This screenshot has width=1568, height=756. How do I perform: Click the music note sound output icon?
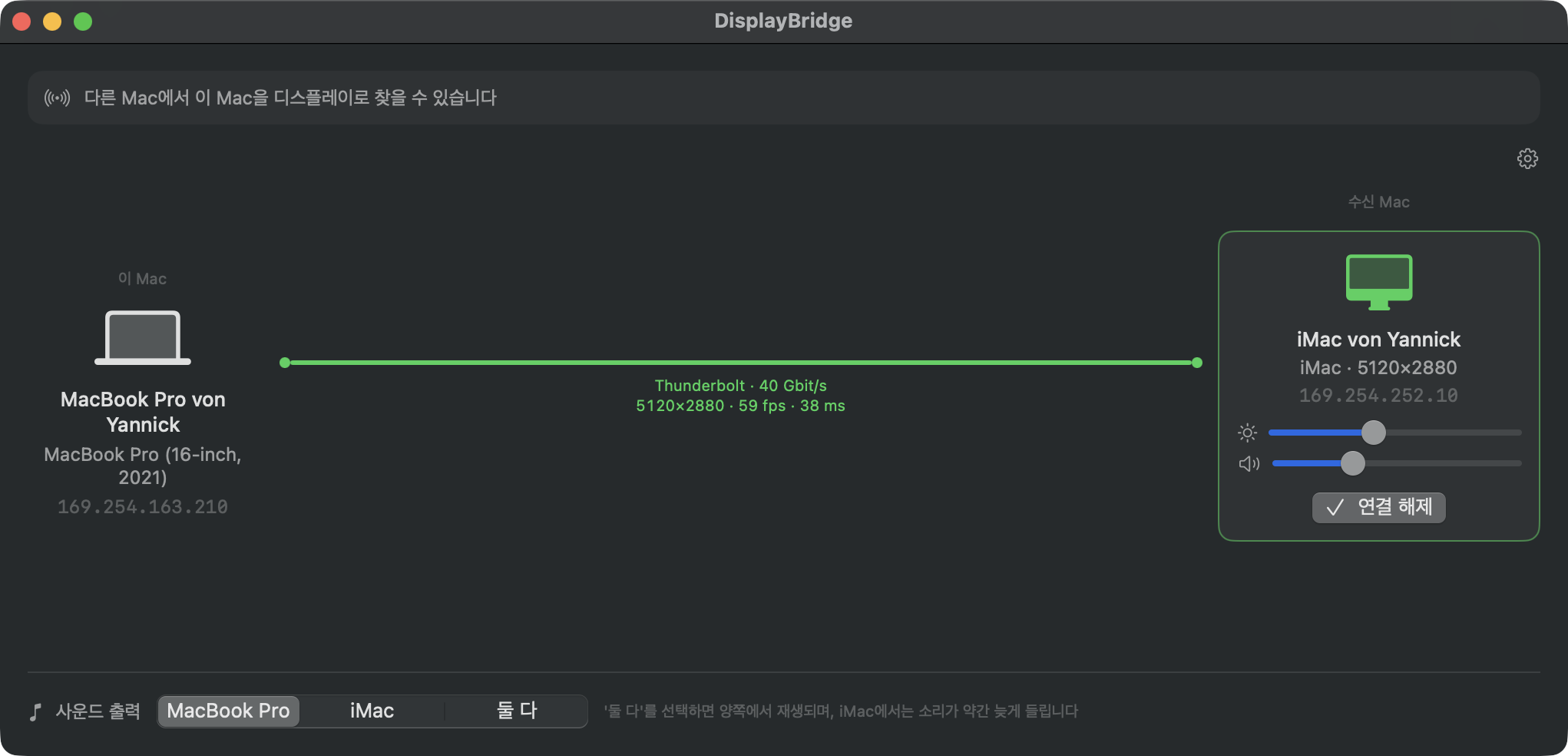tap(35, 712)
